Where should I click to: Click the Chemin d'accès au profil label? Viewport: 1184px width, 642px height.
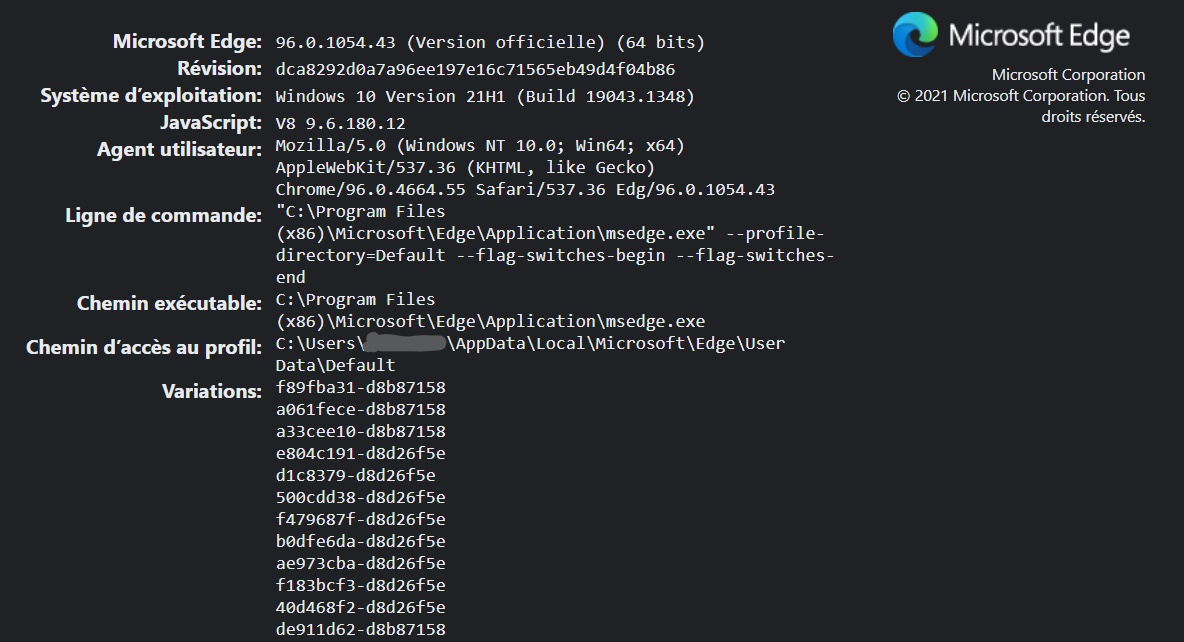pos(143,347)
